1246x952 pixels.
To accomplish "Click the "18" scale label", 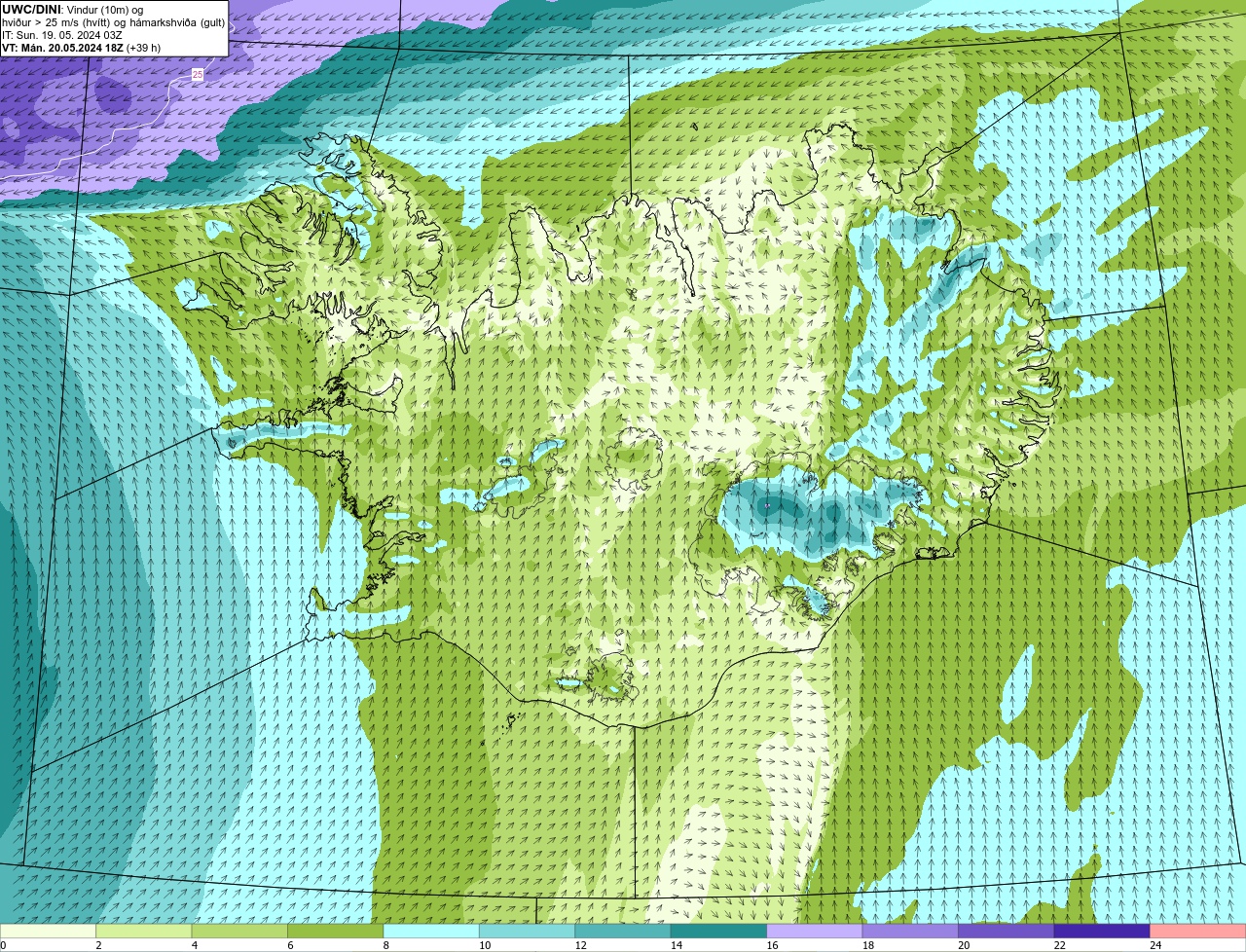I will click(x=868, y=945).
